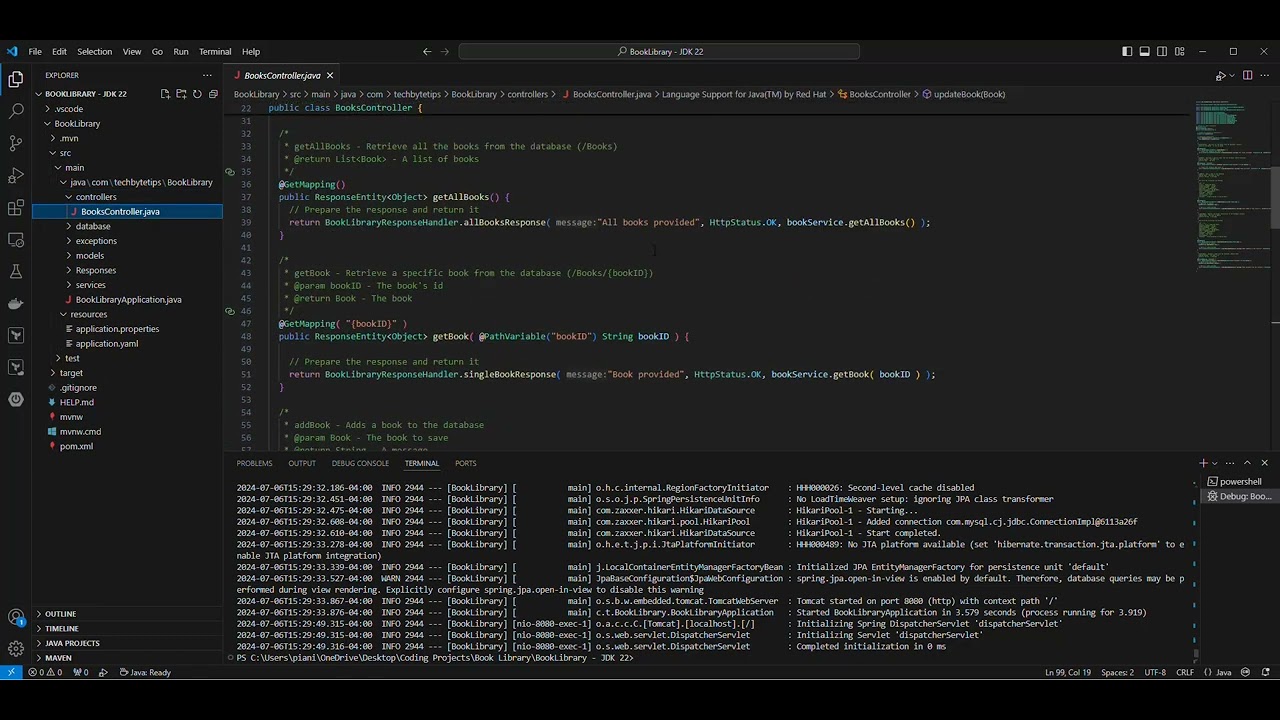
Task: Click the New Folder icon in Explorer
Action: (181, 94)
